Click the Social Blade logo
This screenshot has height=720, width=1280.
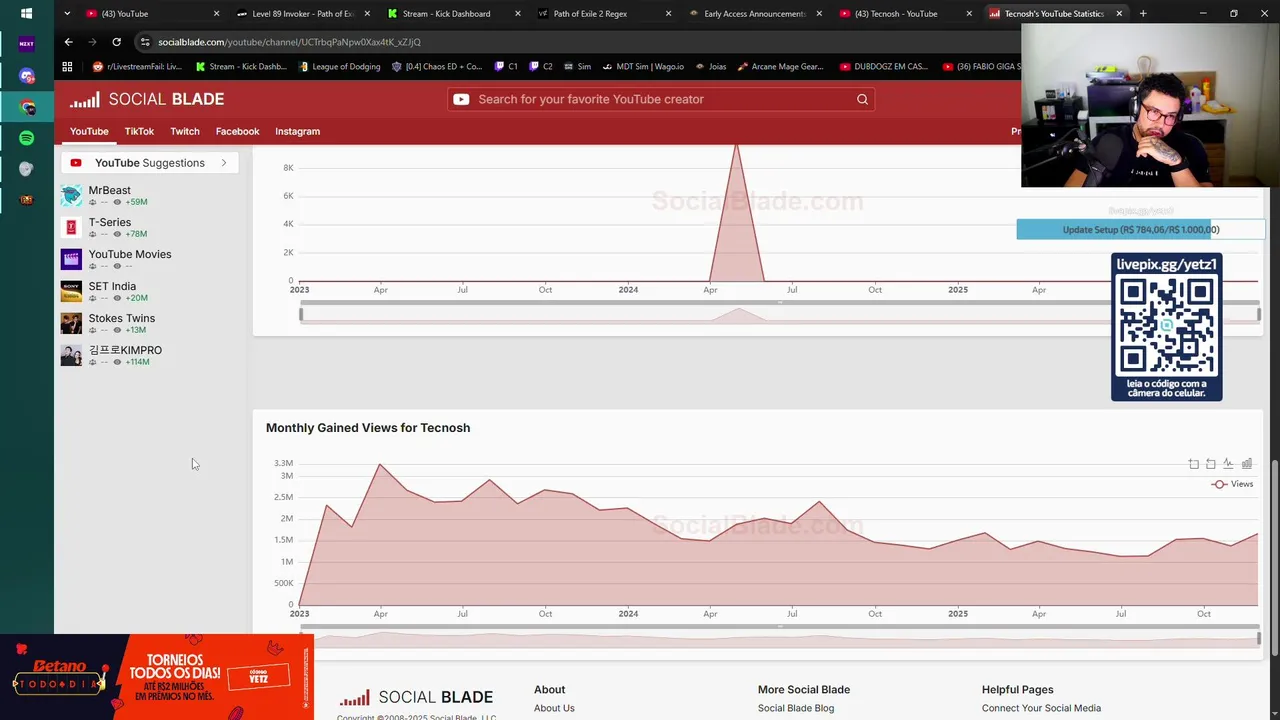point(147,99)
